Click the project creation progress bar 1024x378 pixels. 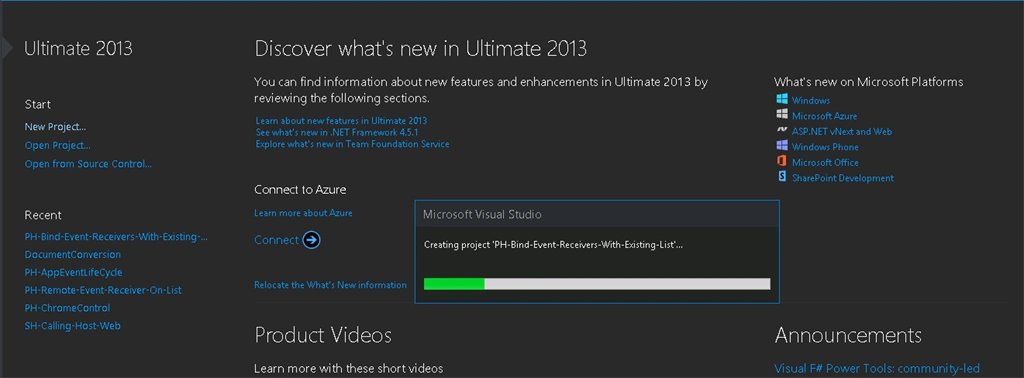(x=597, y=284)
